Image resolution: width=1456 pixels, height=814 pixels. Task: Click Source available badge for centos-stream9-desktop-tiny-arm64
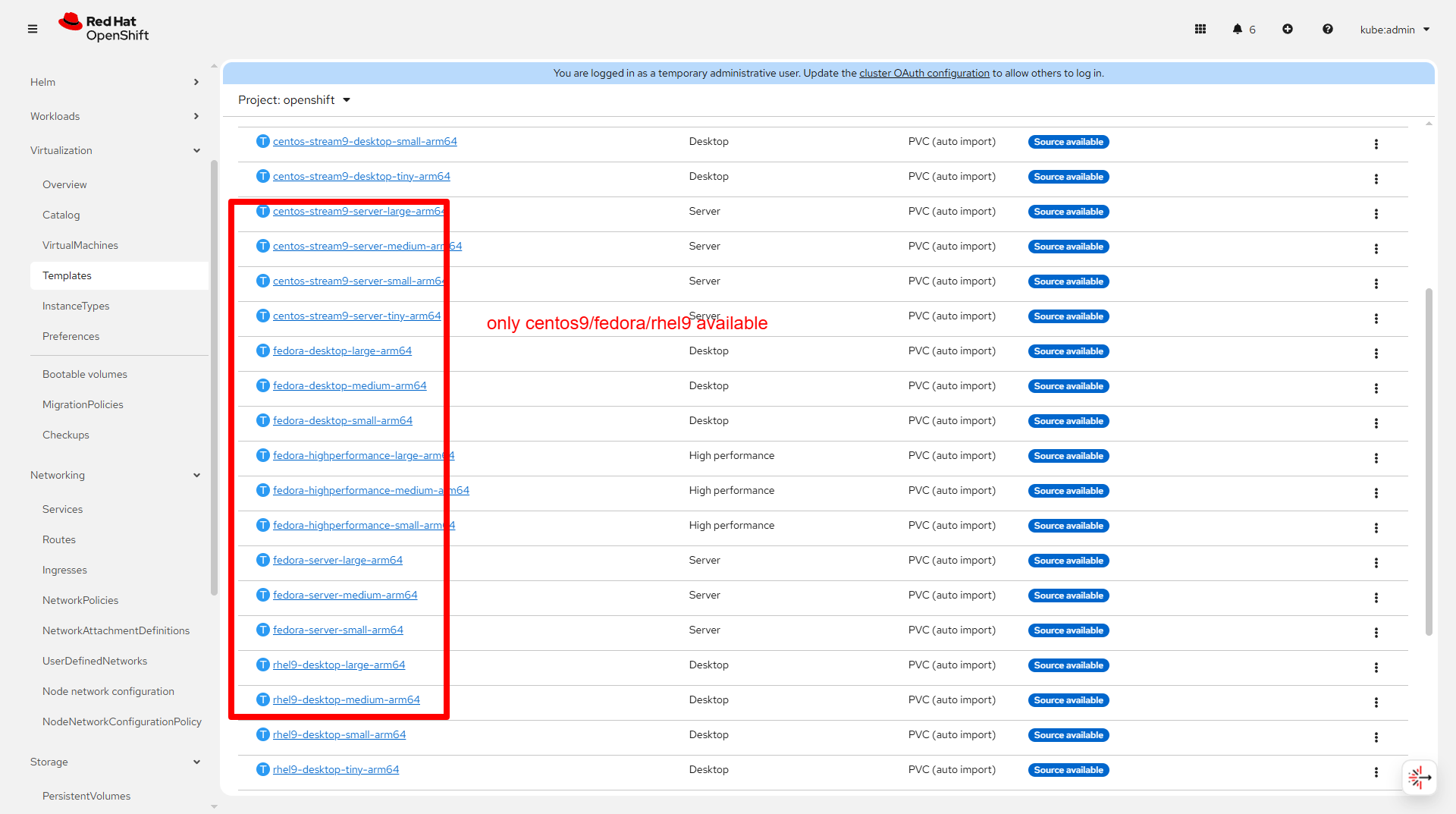(x=1068, y=177)
